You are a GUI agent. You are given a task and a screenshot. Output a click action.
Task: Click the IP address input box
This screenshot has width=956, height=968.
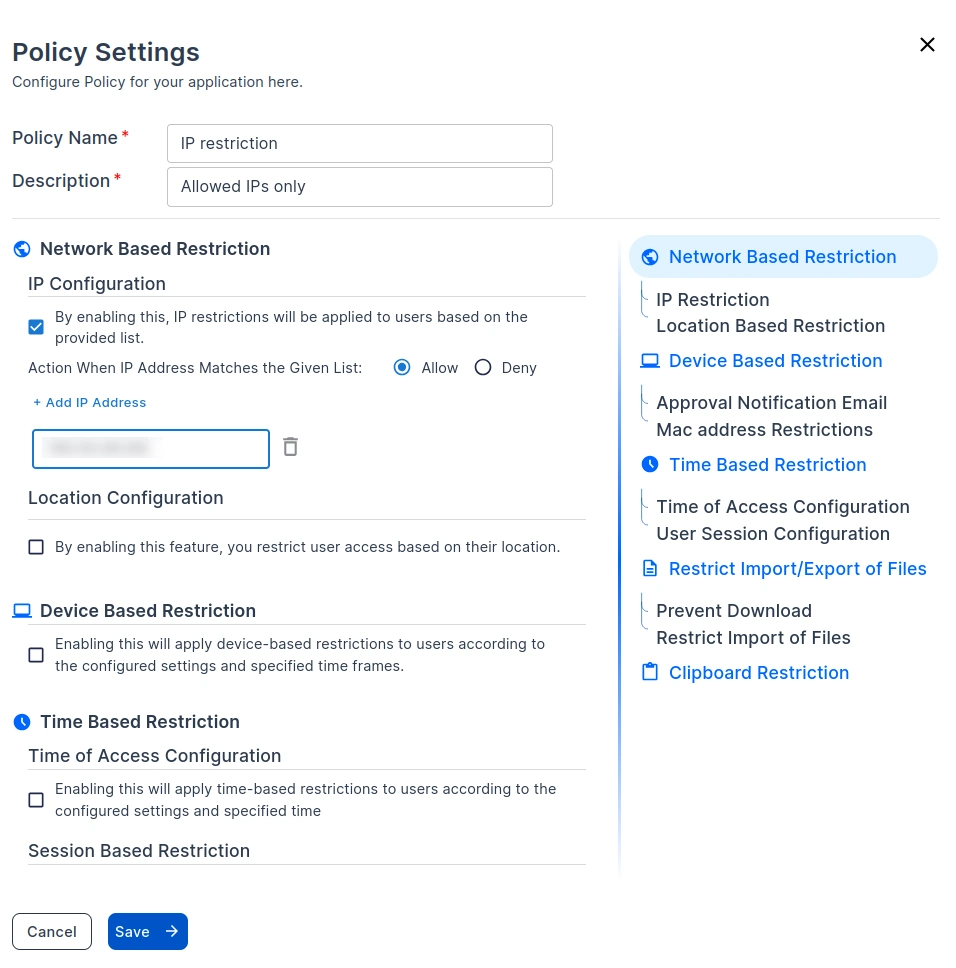pos(151,449)
